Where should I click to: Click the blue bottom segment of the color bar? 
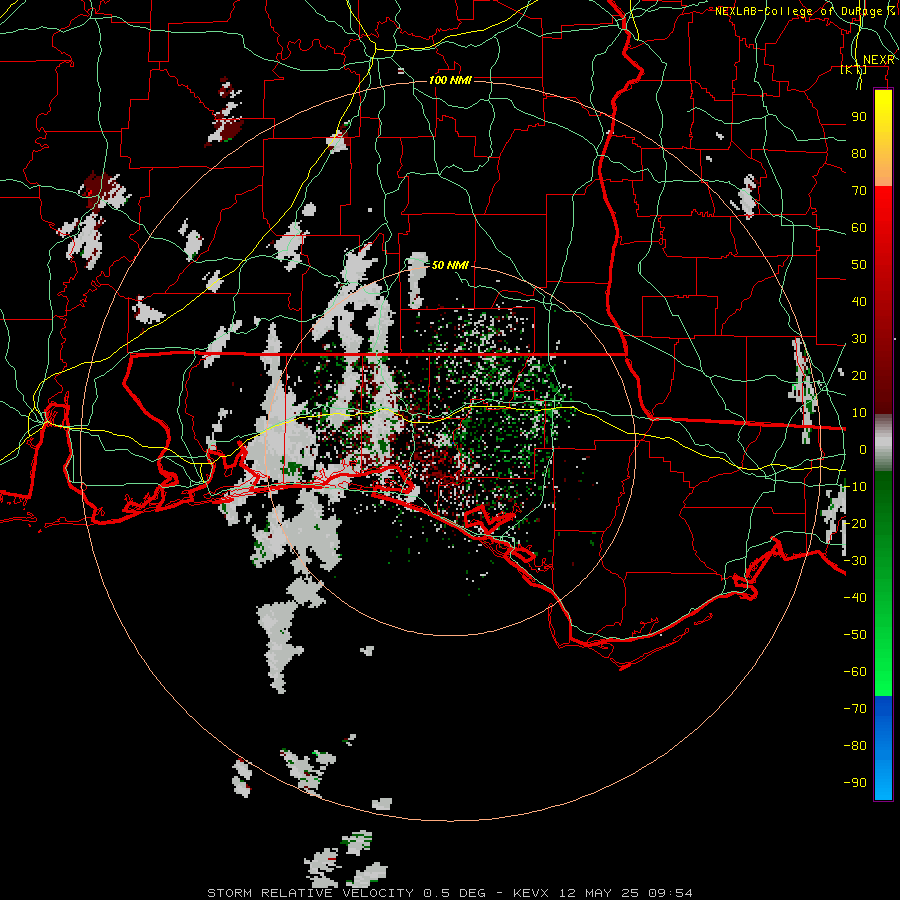(x=883, y=748)
